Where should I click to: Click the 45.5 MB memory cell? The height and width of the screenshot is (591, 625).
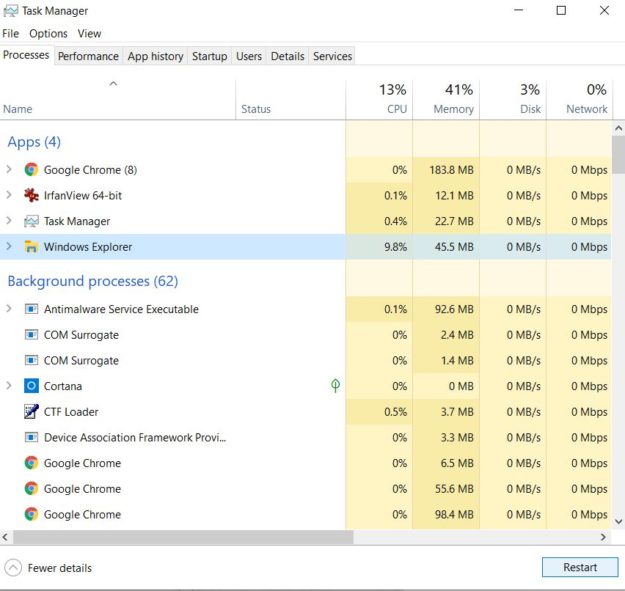(446, 247)
